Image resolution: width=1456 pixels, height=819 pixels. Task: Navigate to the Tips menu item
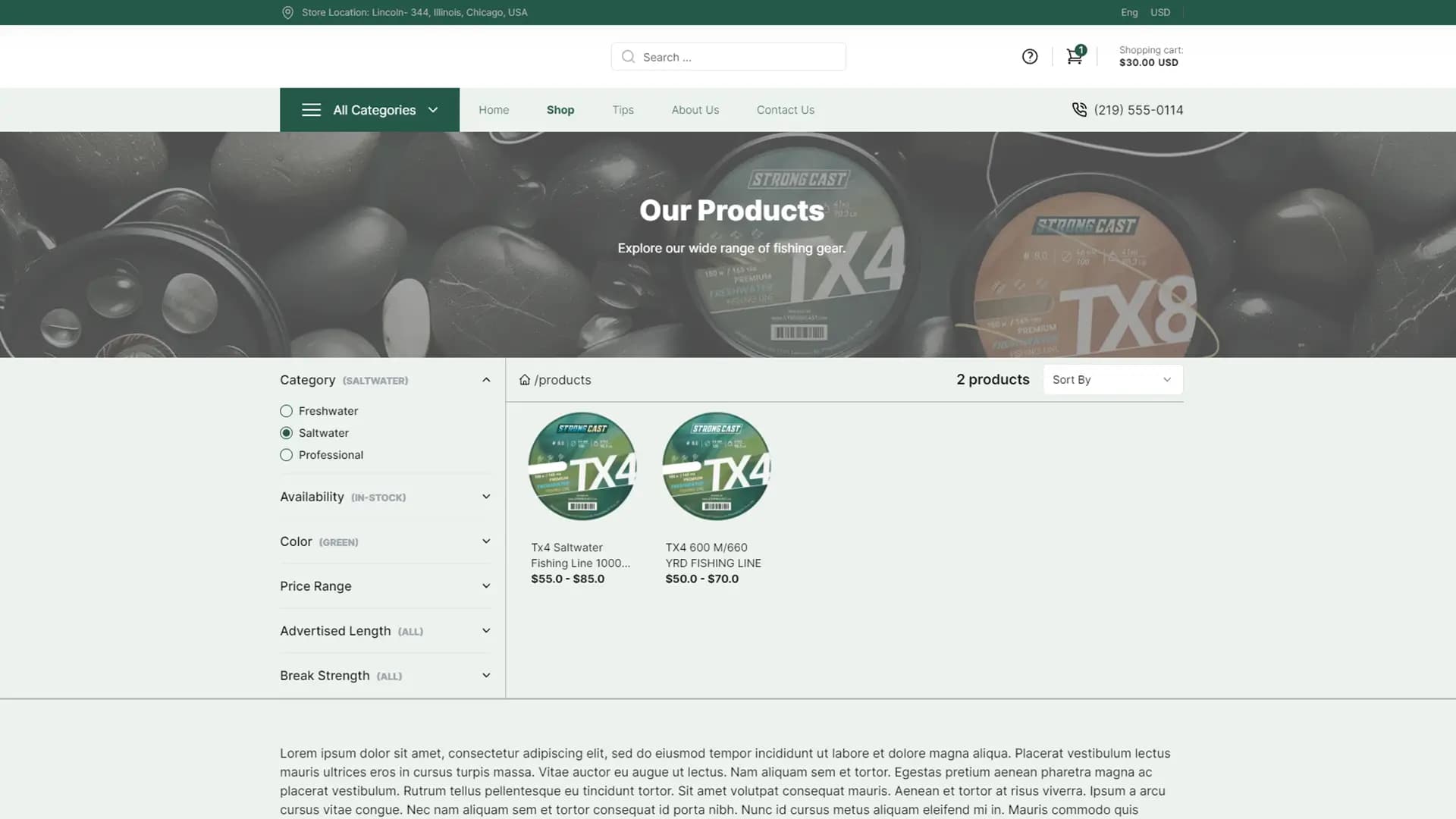[x=623, y=109]
